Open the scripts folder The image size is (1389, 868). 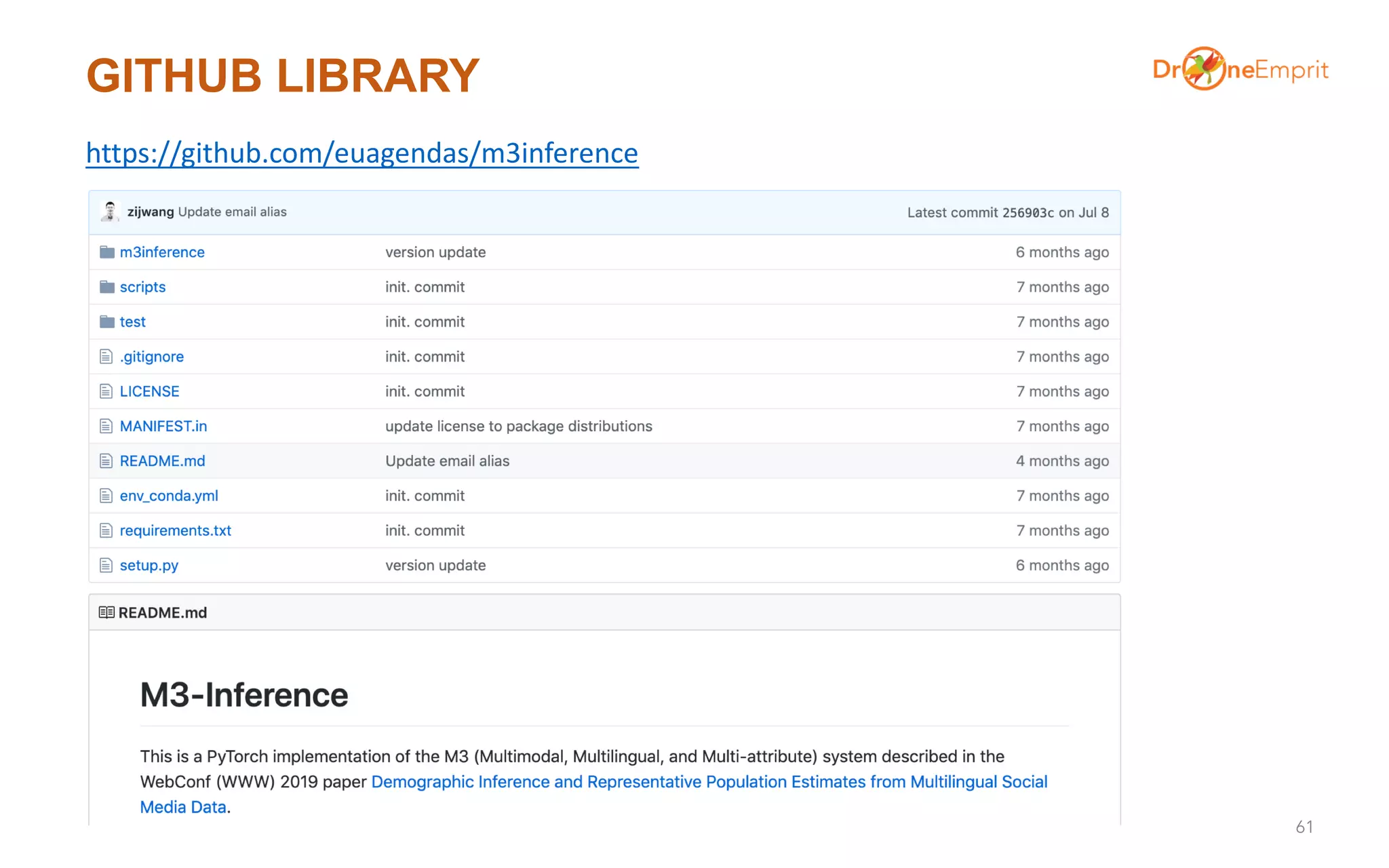[x=142, y=287]
